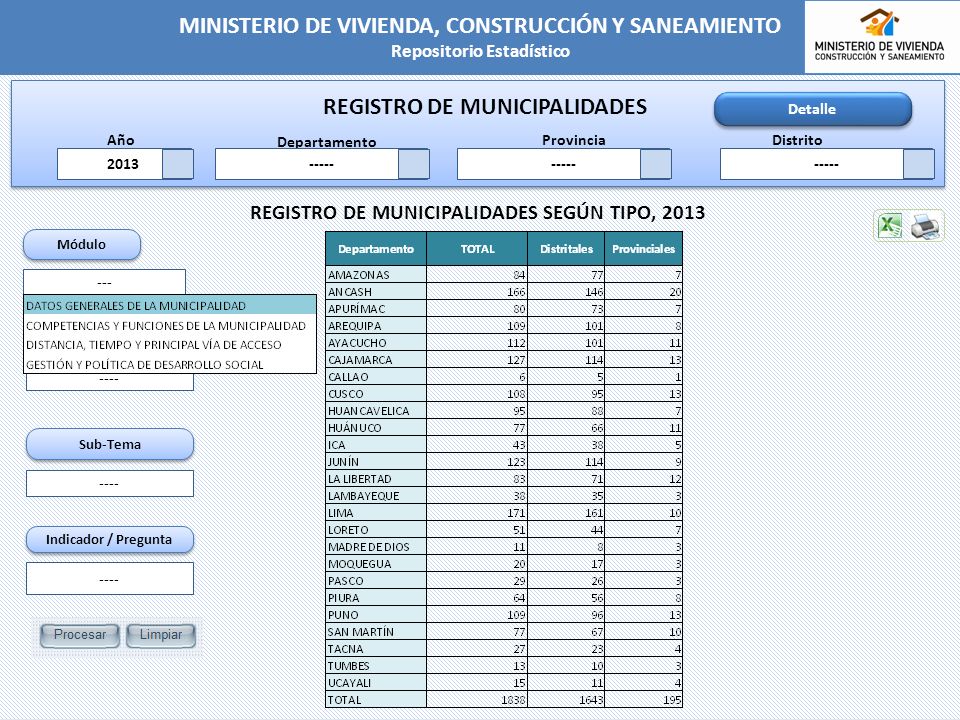Select DISTANCIA, TIEMPO Y PRINCIPAL VÍA DE ACCESO
This screenshot has height=720, width=960.
click(170, 345)
